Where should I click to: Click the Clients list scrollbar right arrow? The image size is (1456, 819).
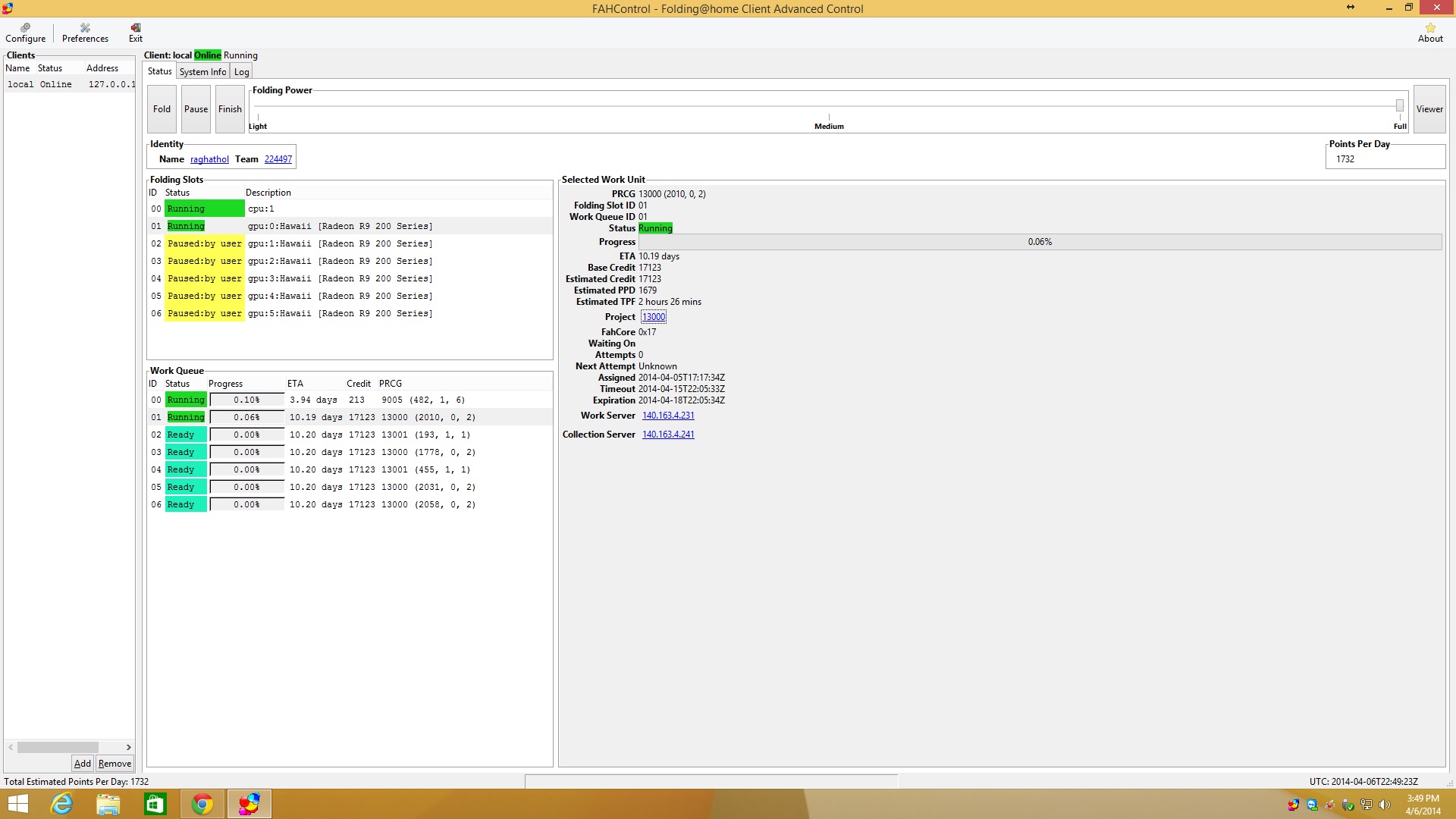(x=128, y=747)
